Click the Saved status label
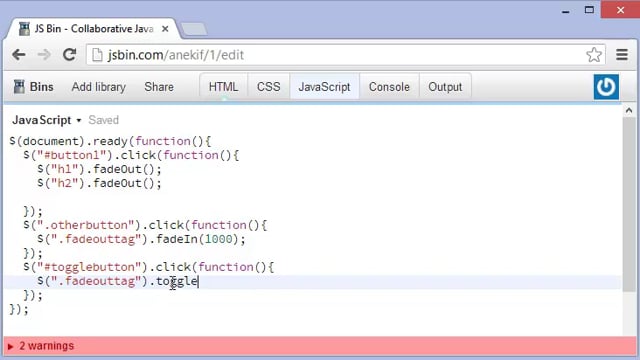 [x=104, y=120]
